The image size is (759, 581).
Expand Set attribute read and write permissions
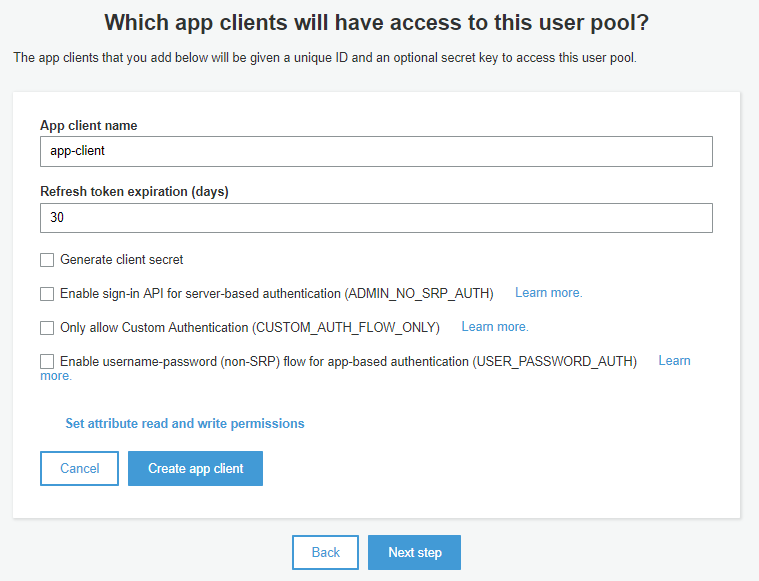coord(184,424)
